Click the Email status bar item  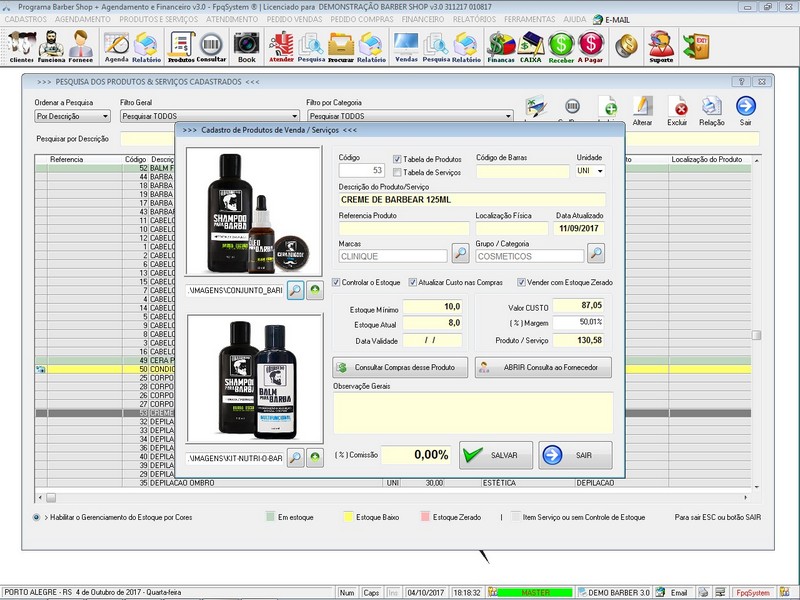click(x=673, y=592)
